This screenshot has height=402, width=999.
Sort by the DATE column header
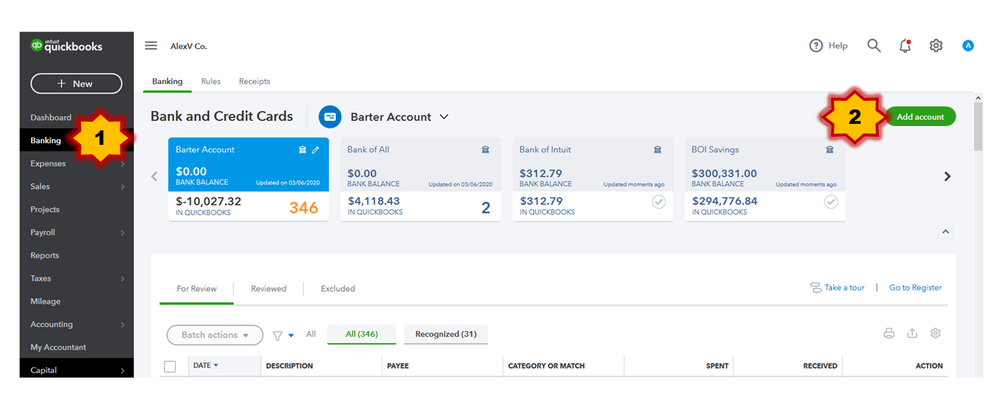pyautogui.click(x=206, y=366)
